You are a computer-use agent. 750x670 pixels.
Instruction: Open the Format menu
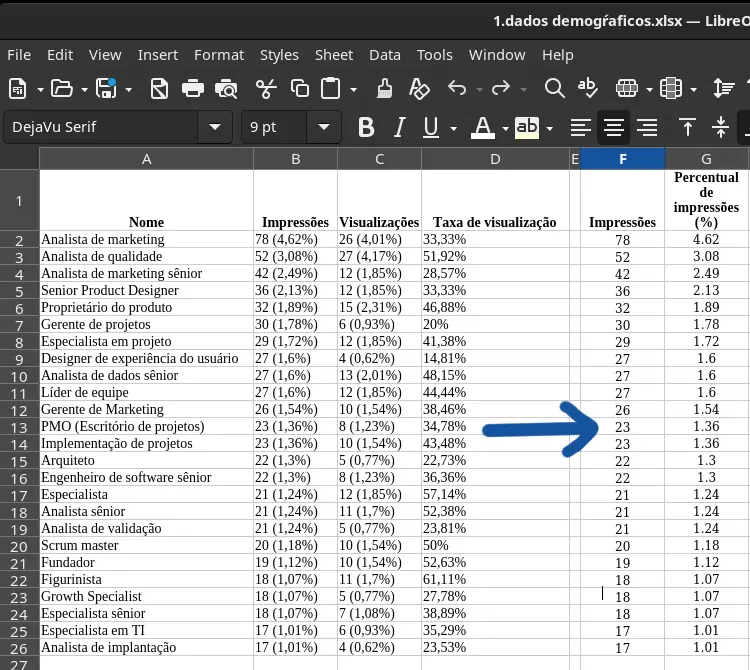(x=219, y=55)
